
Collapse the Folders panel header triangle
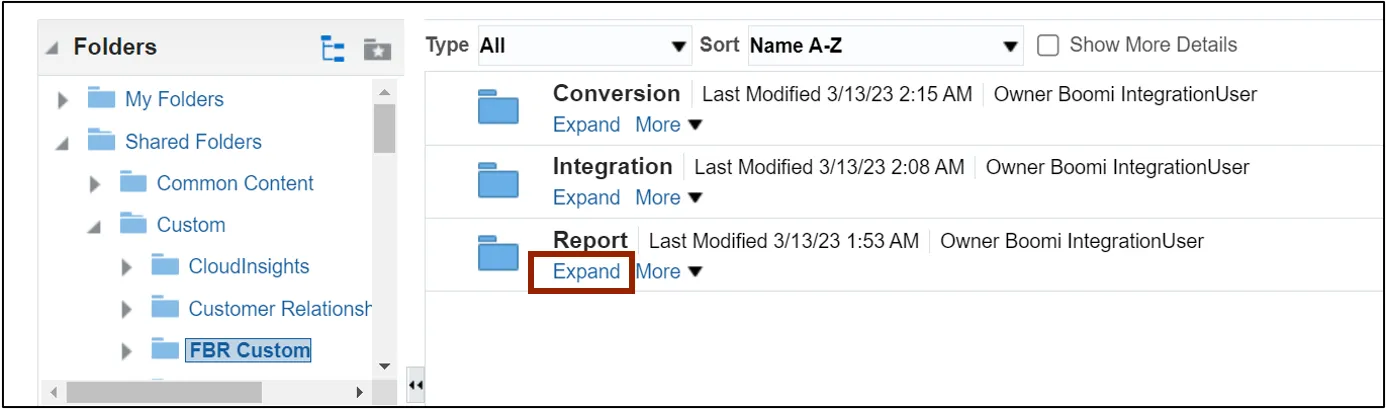point(52,48)
